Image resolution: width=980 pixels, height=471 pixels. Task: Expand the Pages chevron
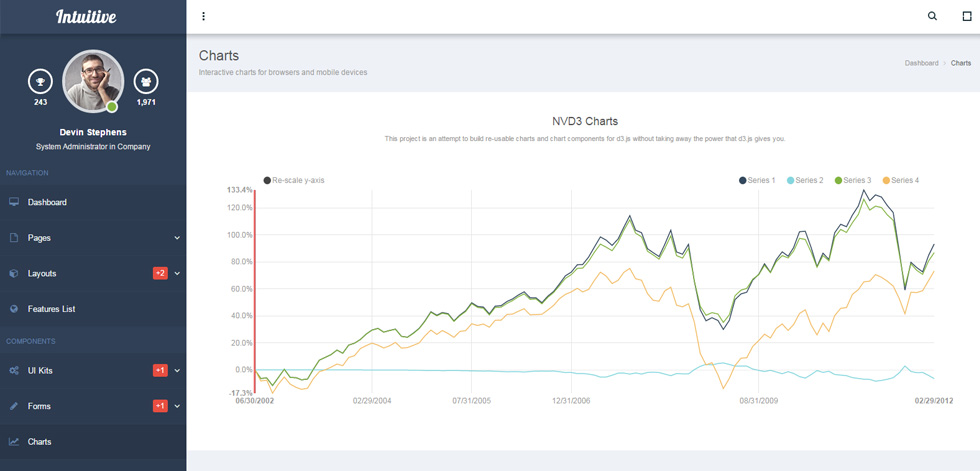(177, 238)
